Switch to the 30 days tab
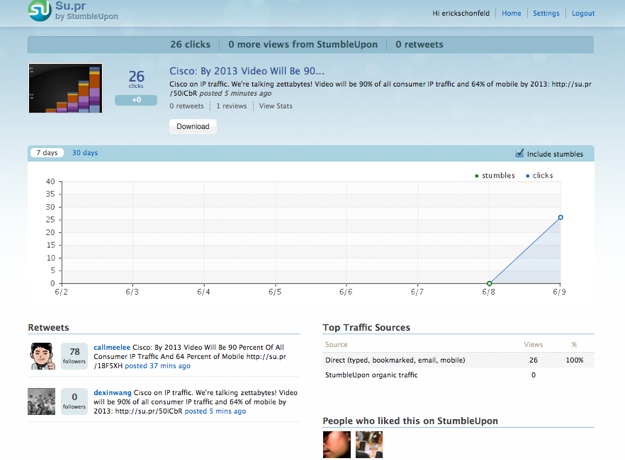This screenshot has width=625, height=460. coord(85,153)
